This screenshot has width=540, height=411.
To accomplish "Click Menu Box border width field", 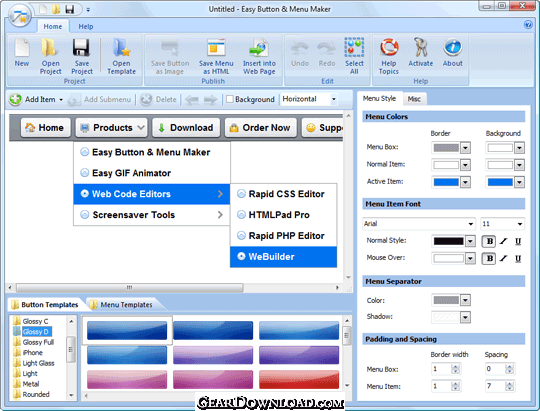I will click(x=441, y=369).
